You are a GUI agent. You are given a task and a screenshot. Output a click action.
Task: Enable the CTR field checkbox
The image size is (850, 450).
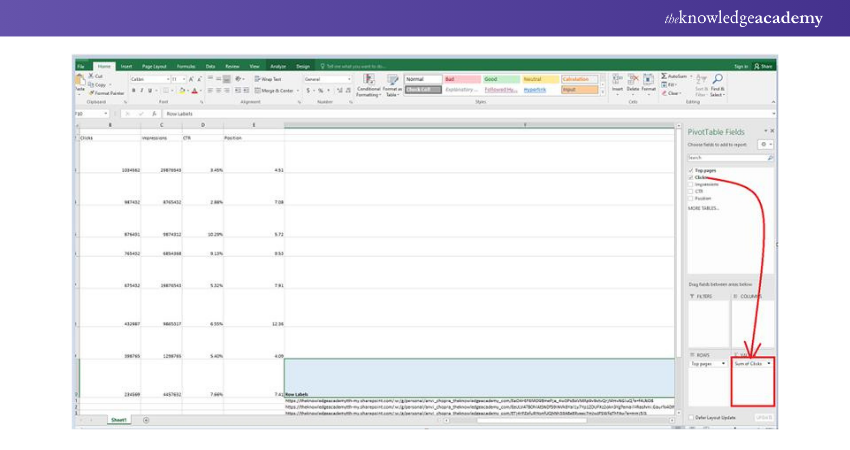coord(690,191)
